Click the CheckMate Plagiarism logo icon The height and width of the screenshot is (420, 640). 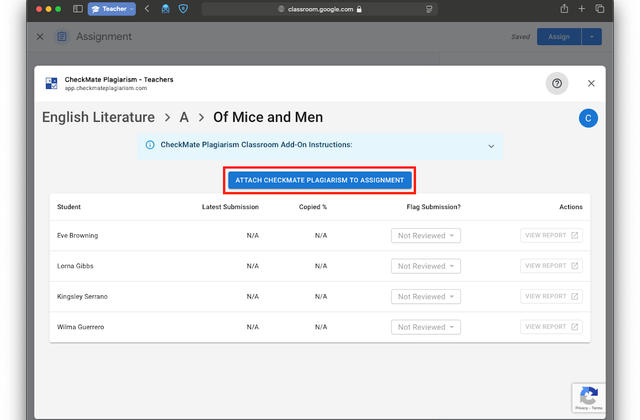coord(51,83)
